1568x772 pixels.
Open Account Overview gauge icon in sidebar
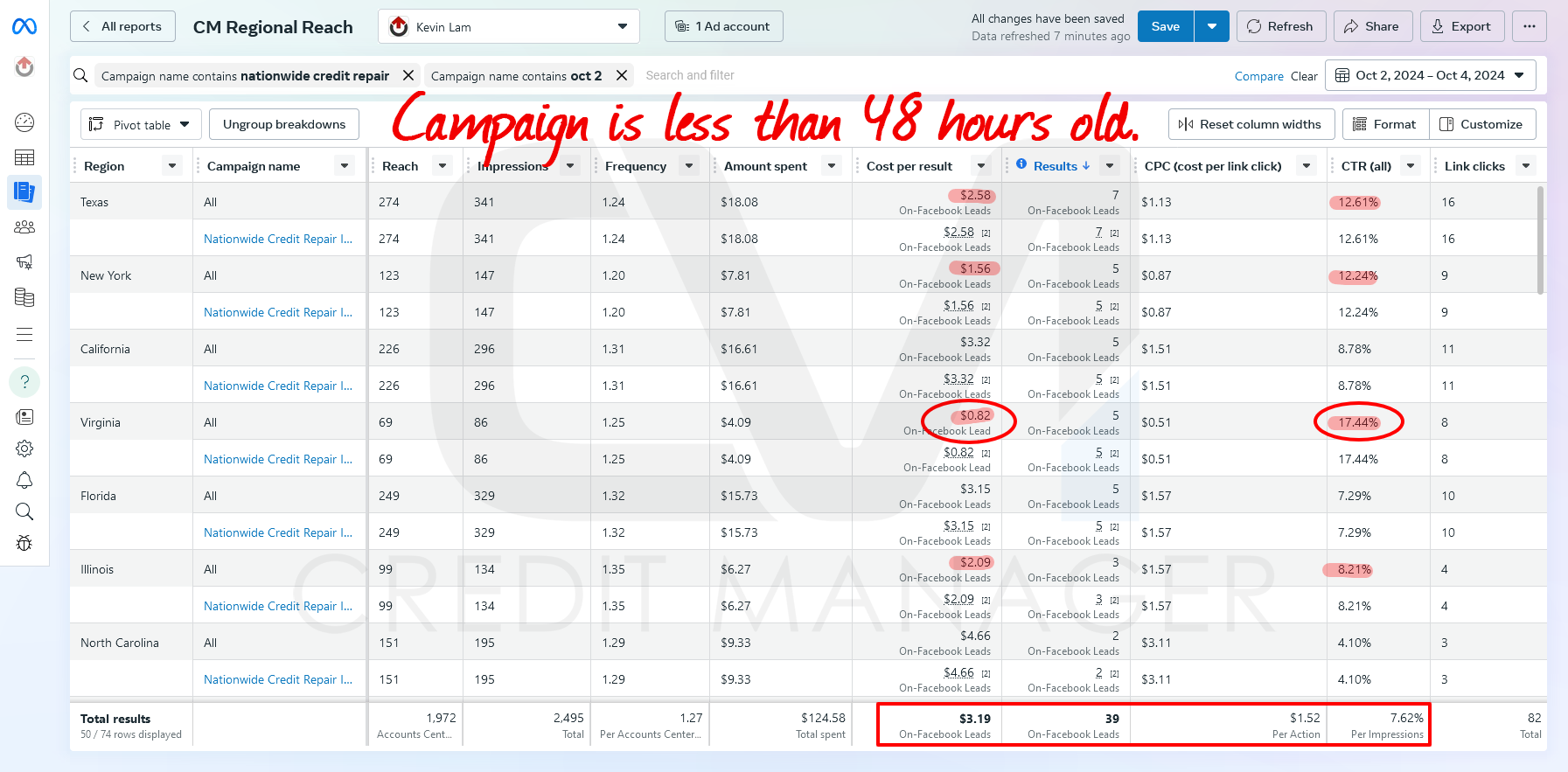(x=24, y=122)
